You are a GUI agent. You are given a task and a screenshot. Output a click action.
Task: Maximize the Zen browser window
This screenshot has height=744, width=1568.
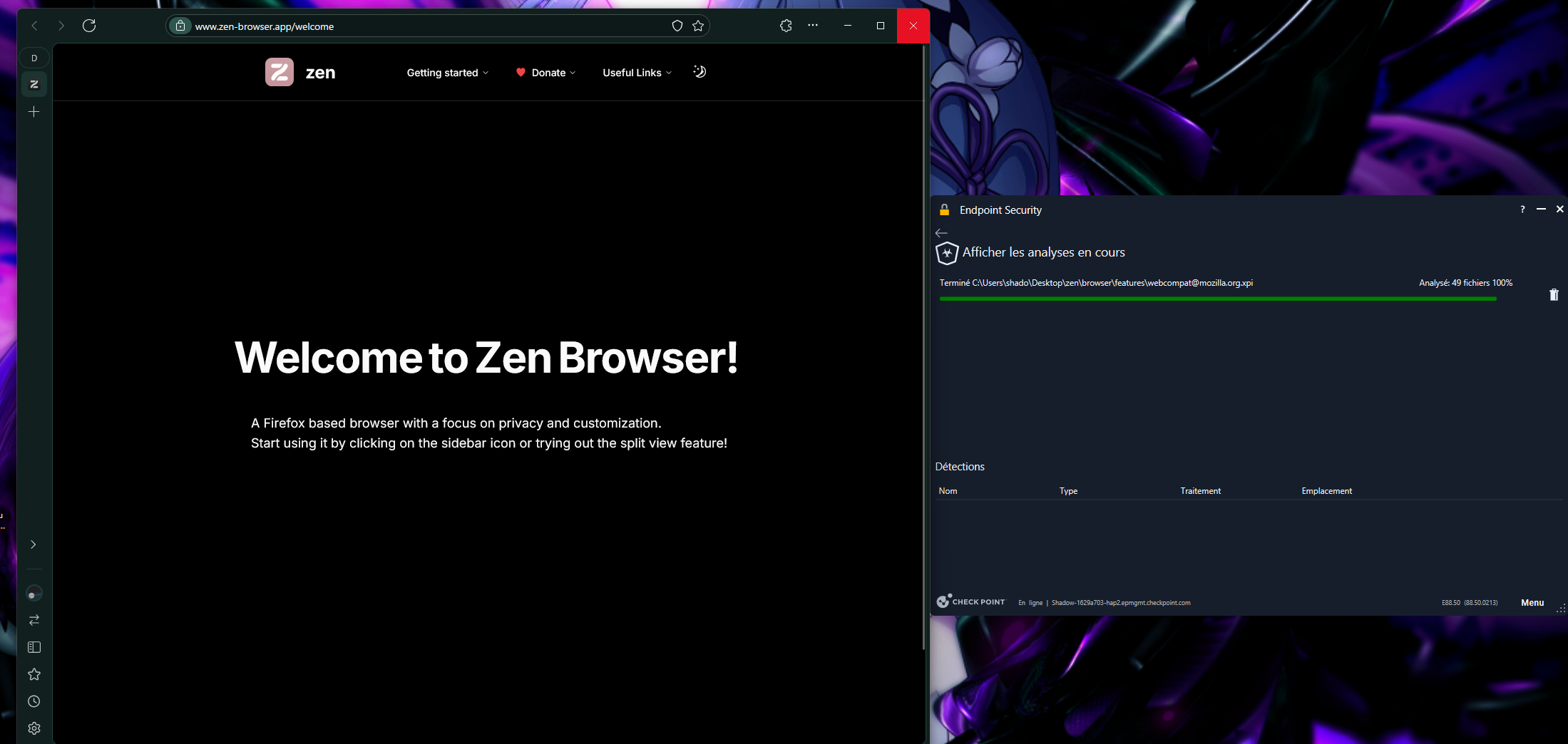tap(881, 26)
